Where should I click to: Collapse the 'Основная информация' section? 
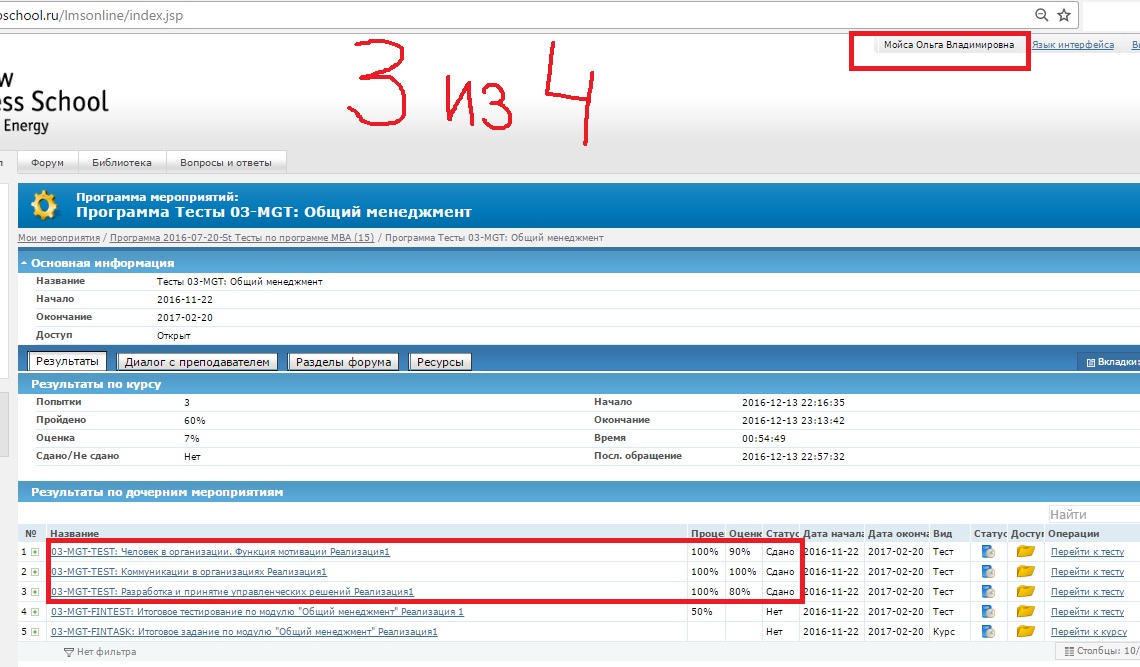[23, 263]
